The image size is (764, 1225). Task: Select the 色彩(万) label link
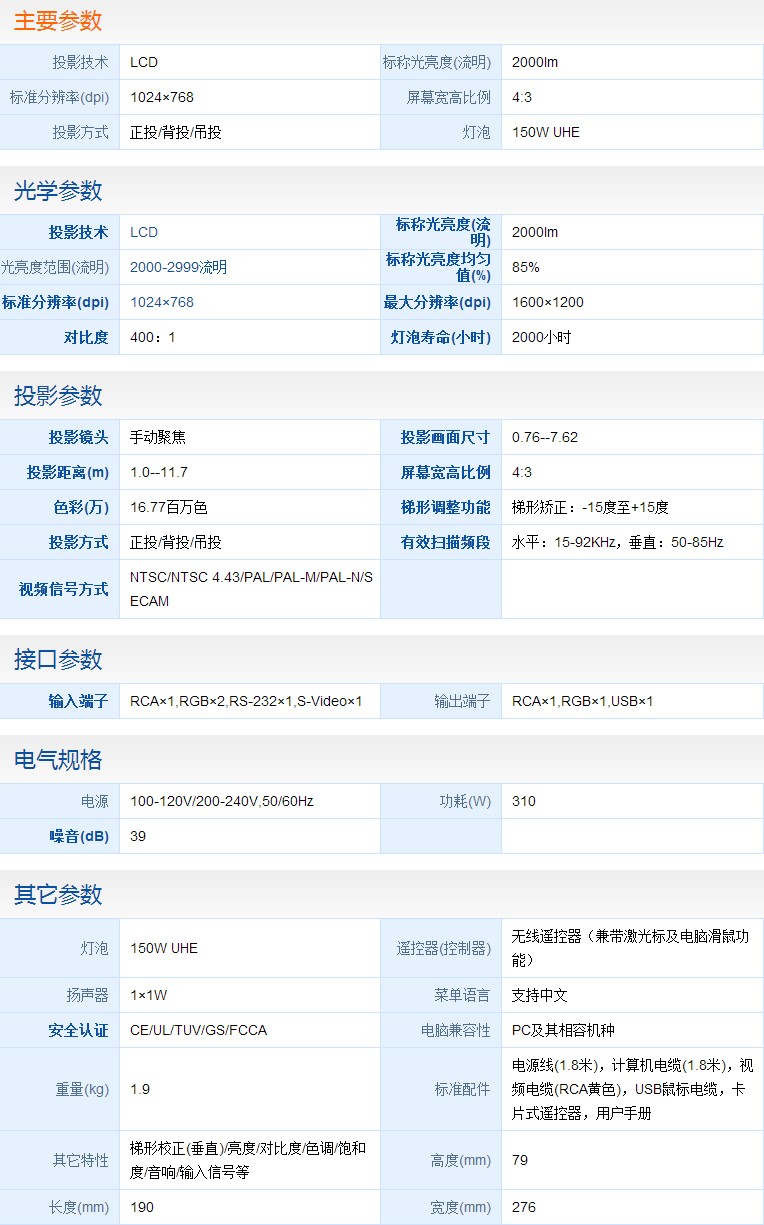tap(81, 507)
